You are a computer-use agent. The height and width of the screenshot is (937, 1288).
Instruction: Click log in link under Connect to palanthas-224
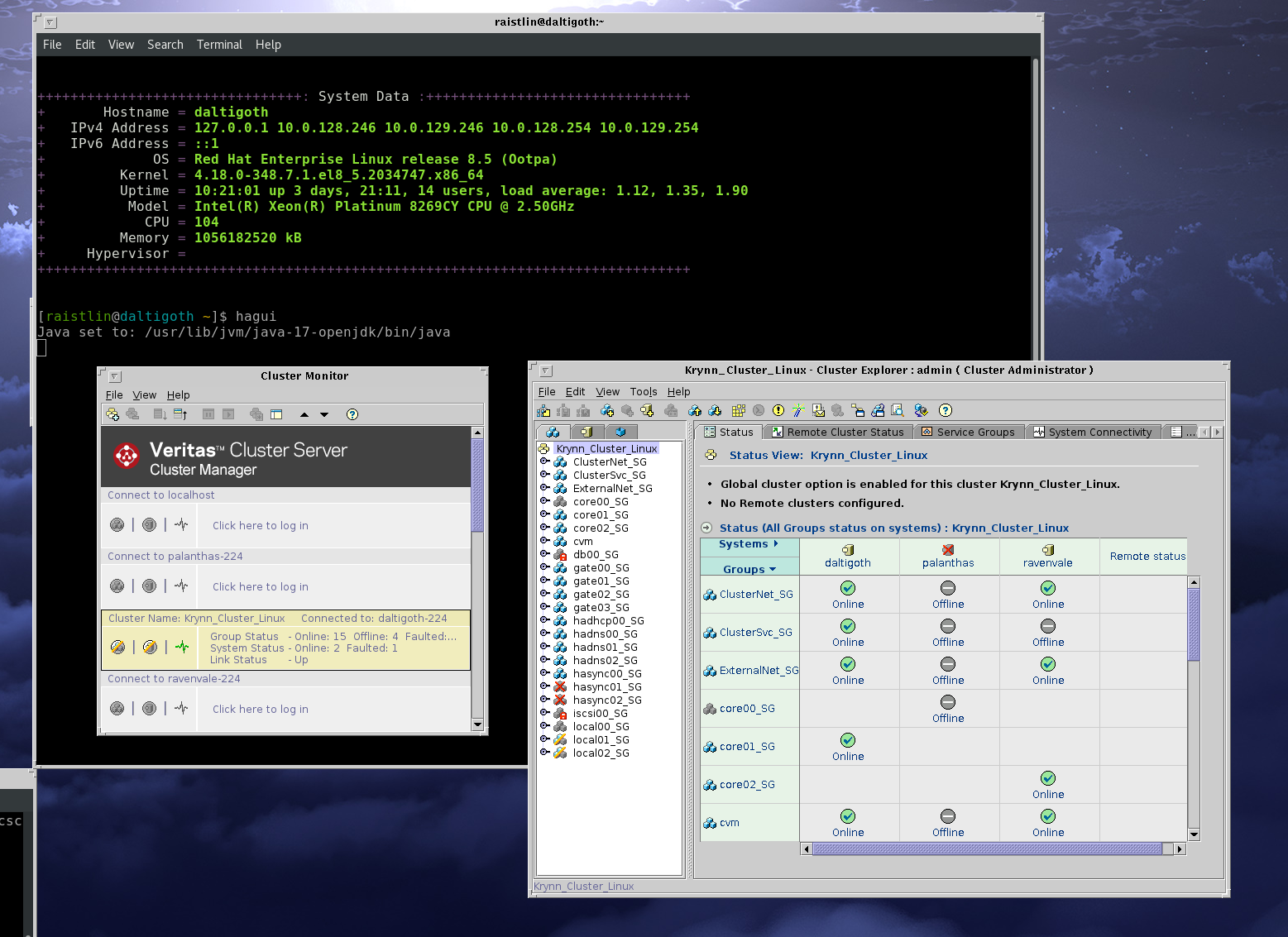point(260,586)
